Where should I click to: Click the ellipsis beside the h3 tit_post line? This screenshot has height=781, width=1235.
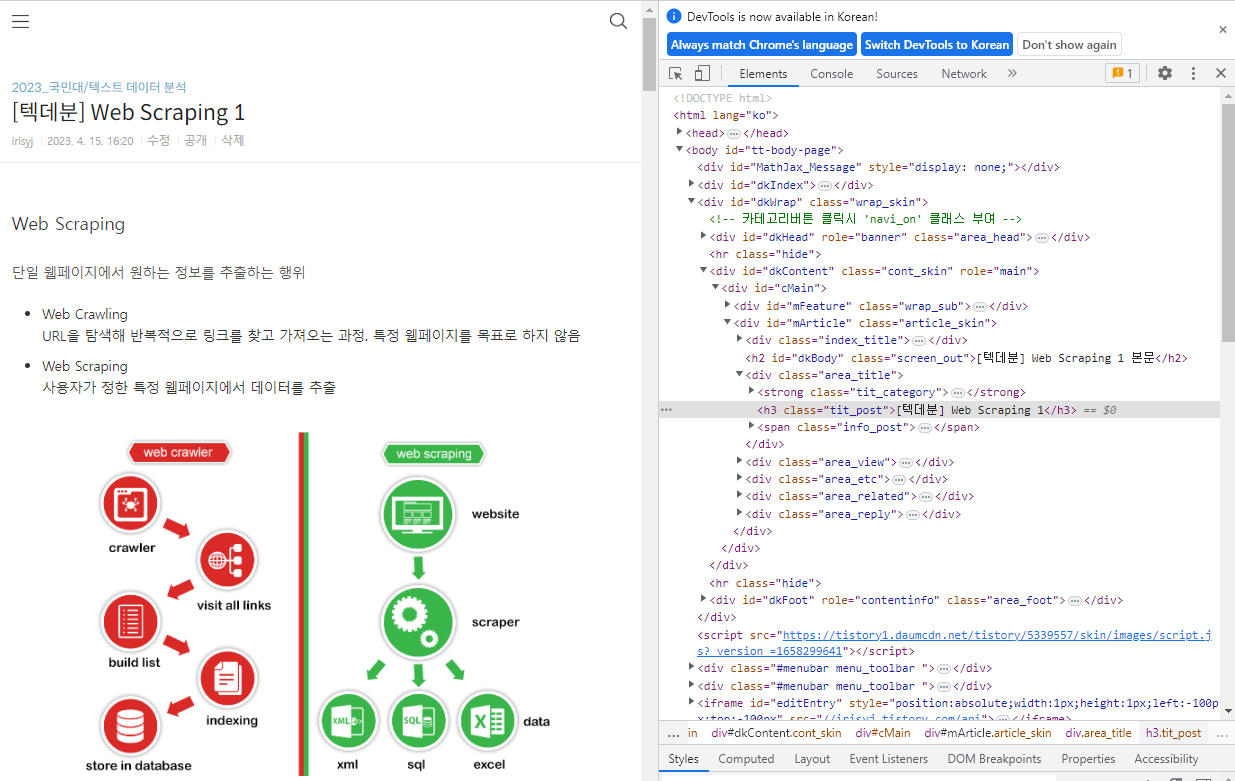point(667,410)
